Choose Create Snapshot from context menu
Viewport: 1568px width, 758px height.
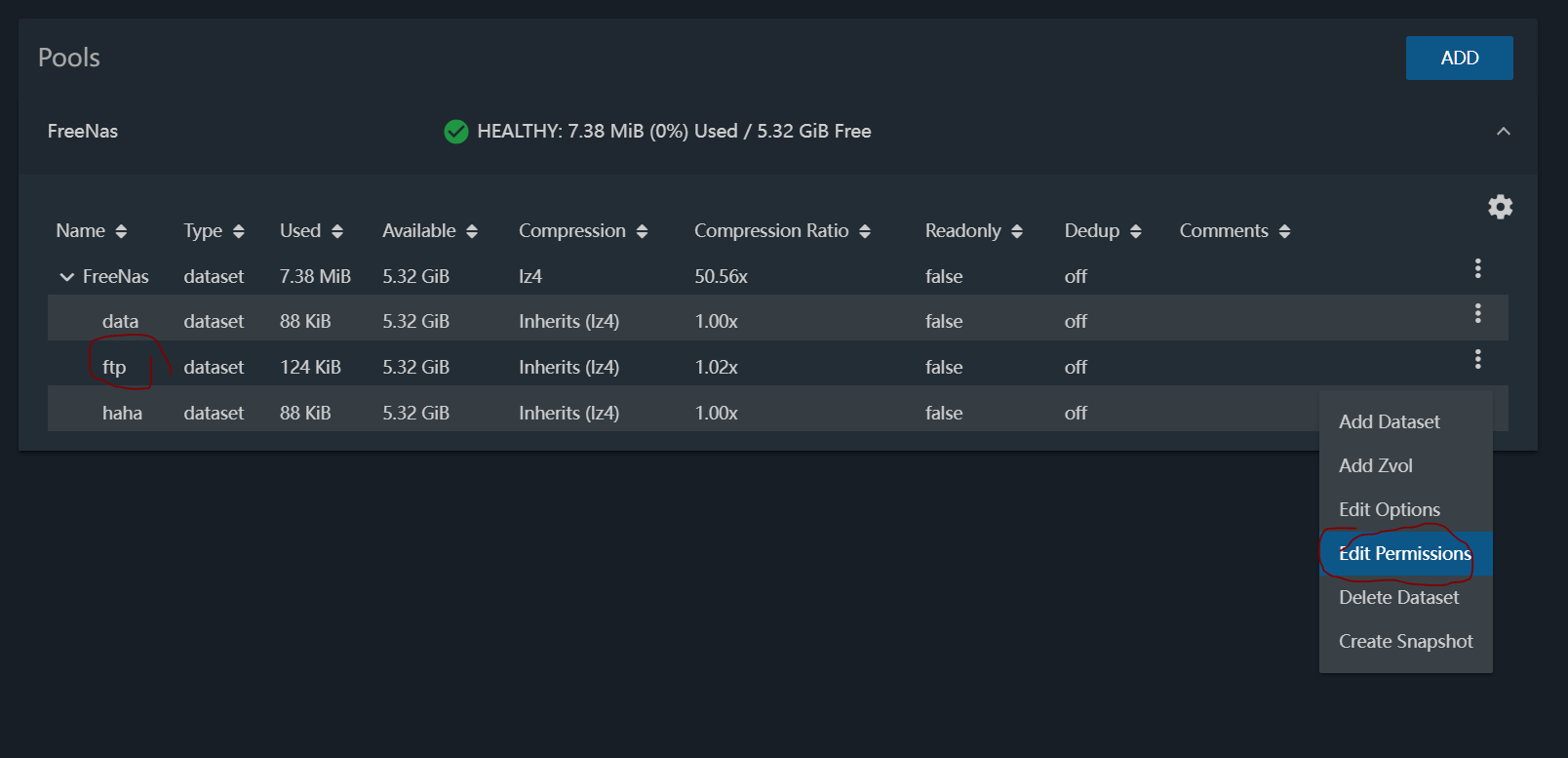pos(1405,641)
